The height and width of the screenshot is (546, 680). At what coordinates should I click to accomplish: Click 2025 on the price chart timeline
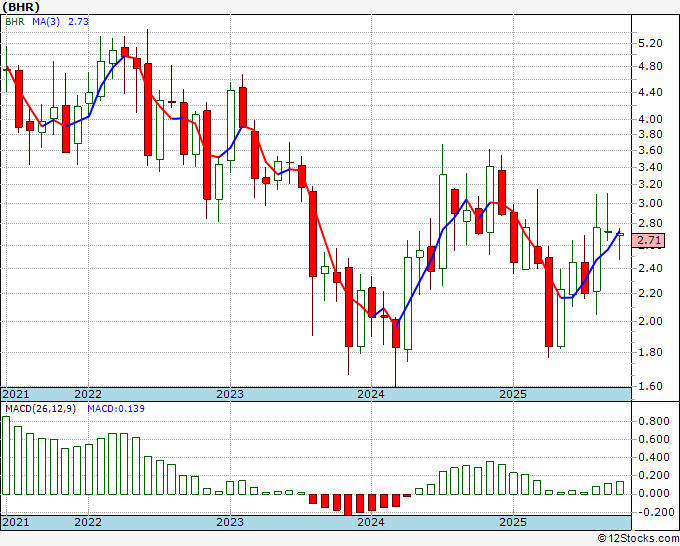click(513, 394)
